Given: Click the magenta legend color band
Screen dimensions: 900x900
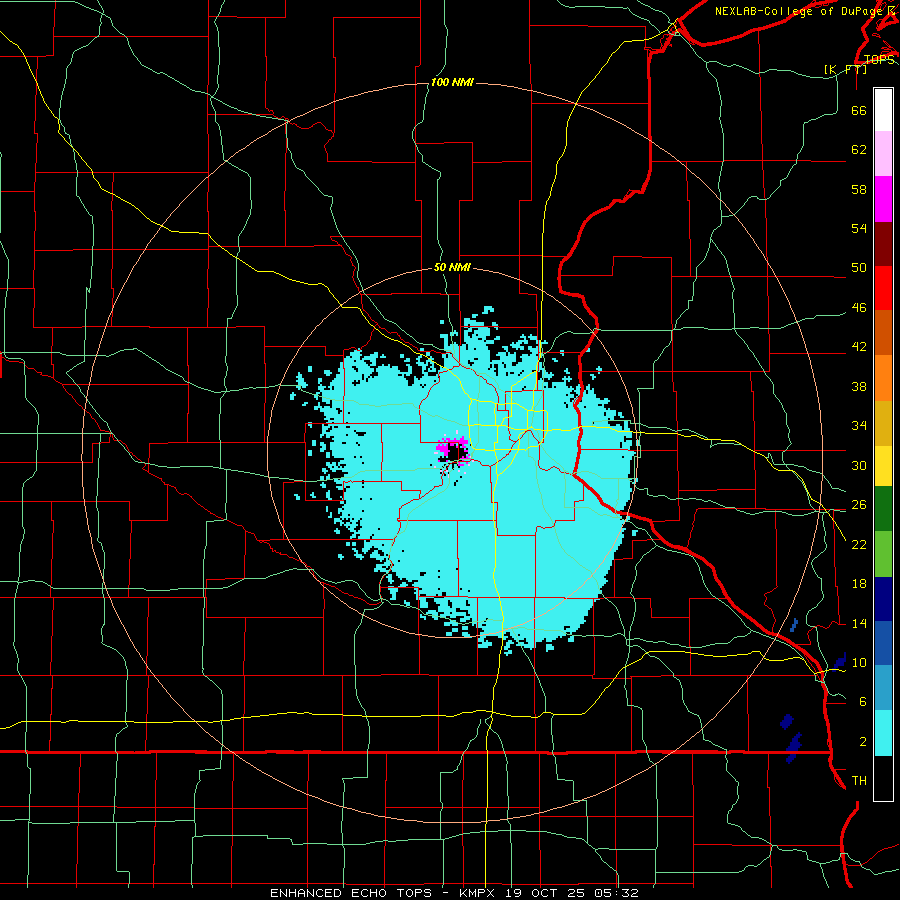Looking at the screenshot, I should click(883, 199).
